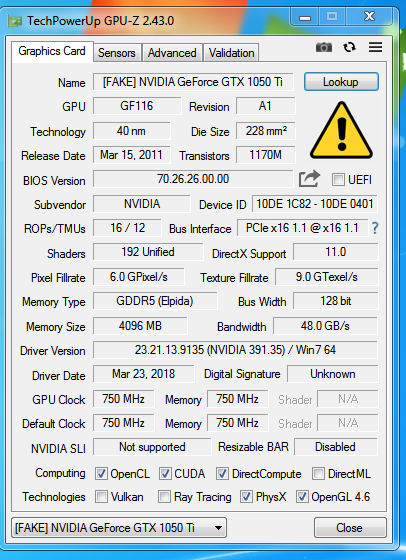Click the Shaders field 192 Unified
Viewport: 406px width, 560px height.
148,252
